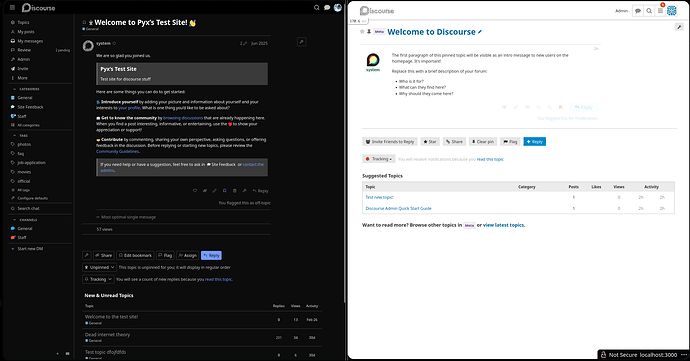Open Discourse Admin Quick Start Guide topic
This screenshot has width=690, height=361.
398,208
